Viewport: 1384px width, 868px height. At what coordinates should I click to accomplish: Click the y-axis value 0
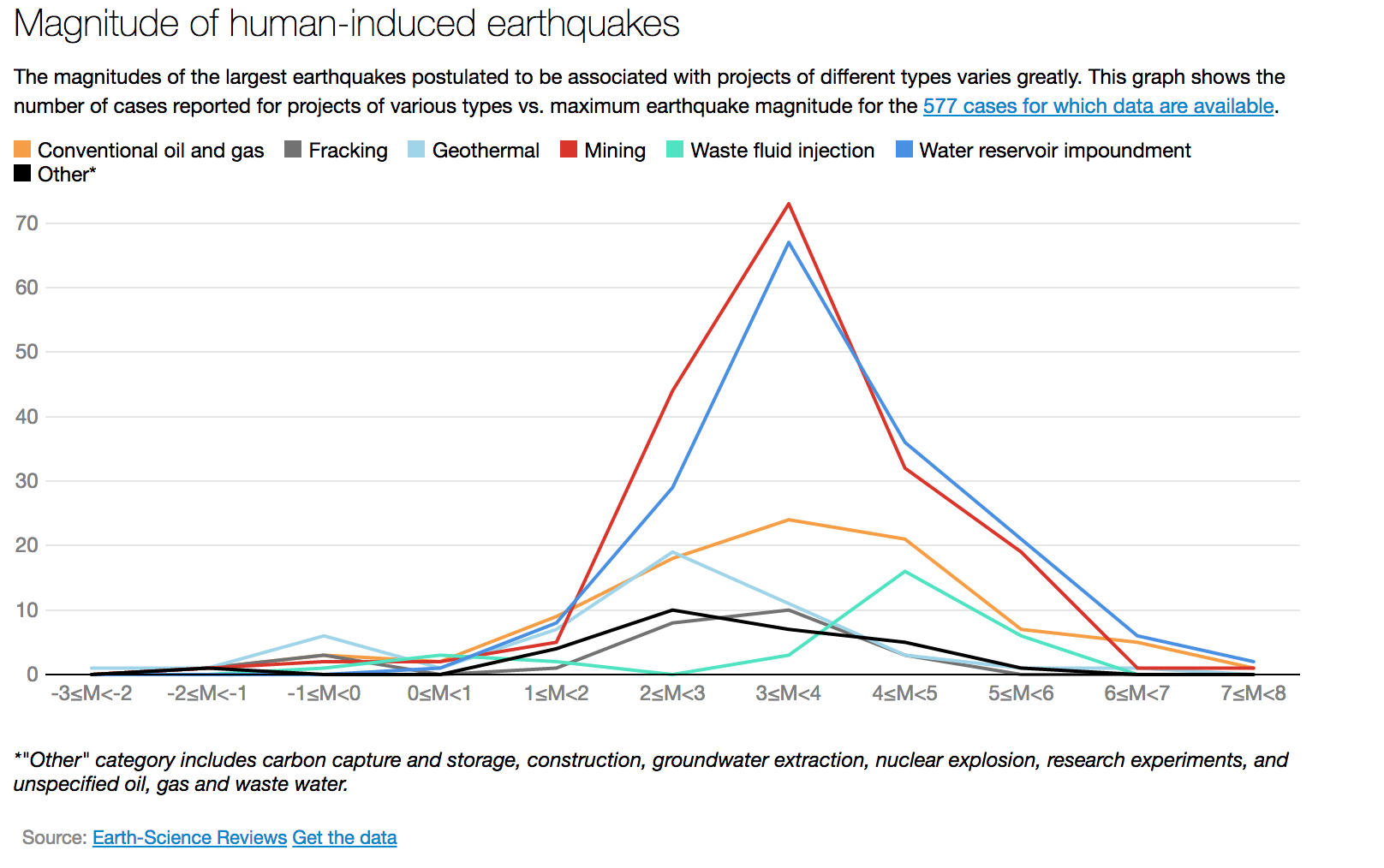point(33,675)
